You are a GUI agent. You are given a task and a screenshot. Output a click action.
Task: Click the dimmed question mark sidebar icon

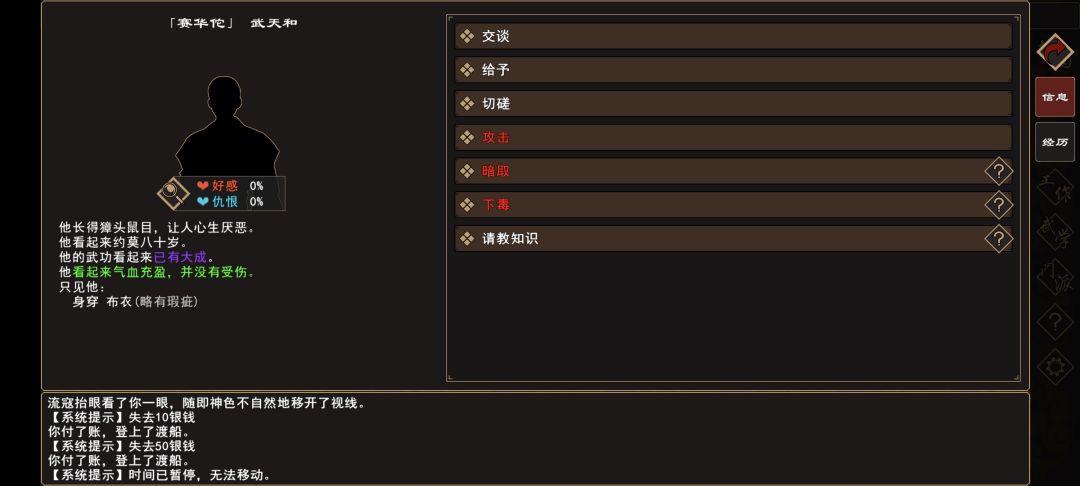click(1054, 322)
